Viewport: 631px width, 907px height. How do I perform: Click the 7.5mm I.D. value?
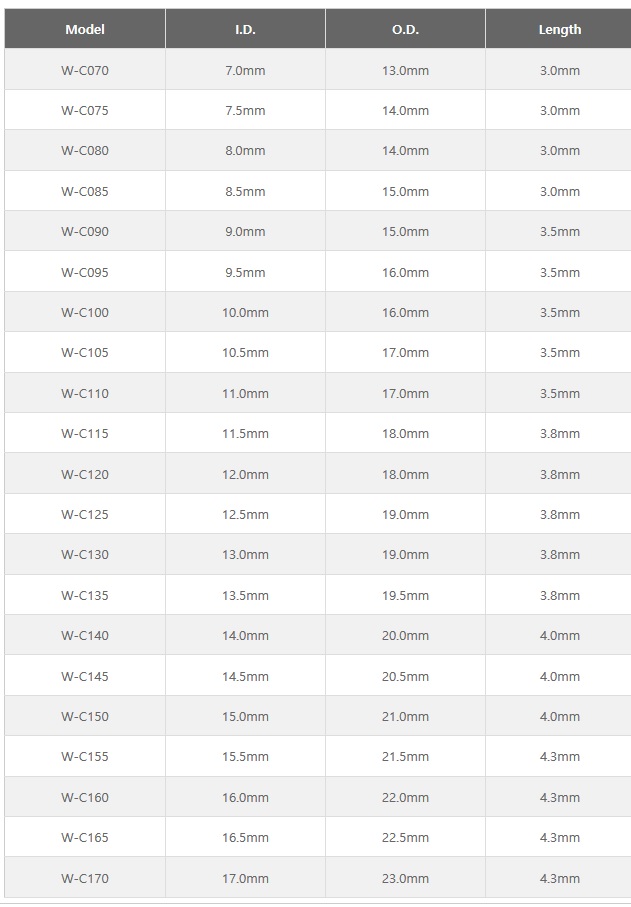(245, 110)
